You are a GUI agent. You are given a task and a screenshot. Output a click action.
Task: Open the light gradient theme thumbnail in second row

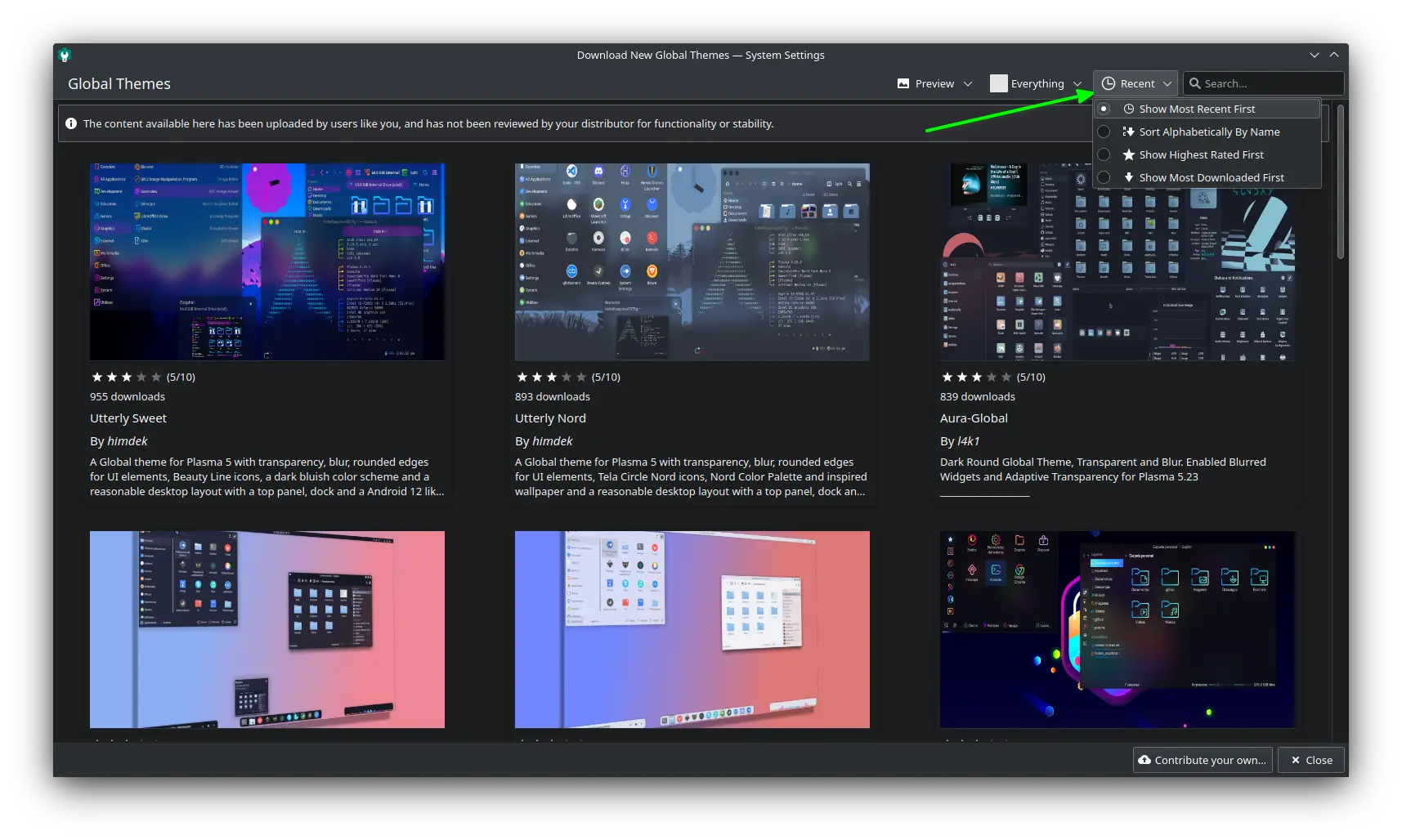pos(692,629)
